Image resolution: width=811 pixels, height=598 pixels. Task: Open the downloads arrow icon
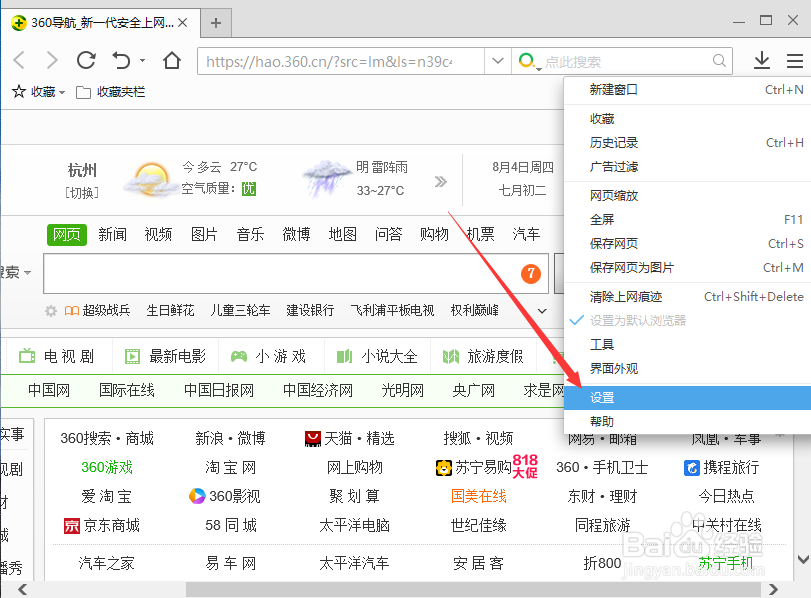[761, 61]
